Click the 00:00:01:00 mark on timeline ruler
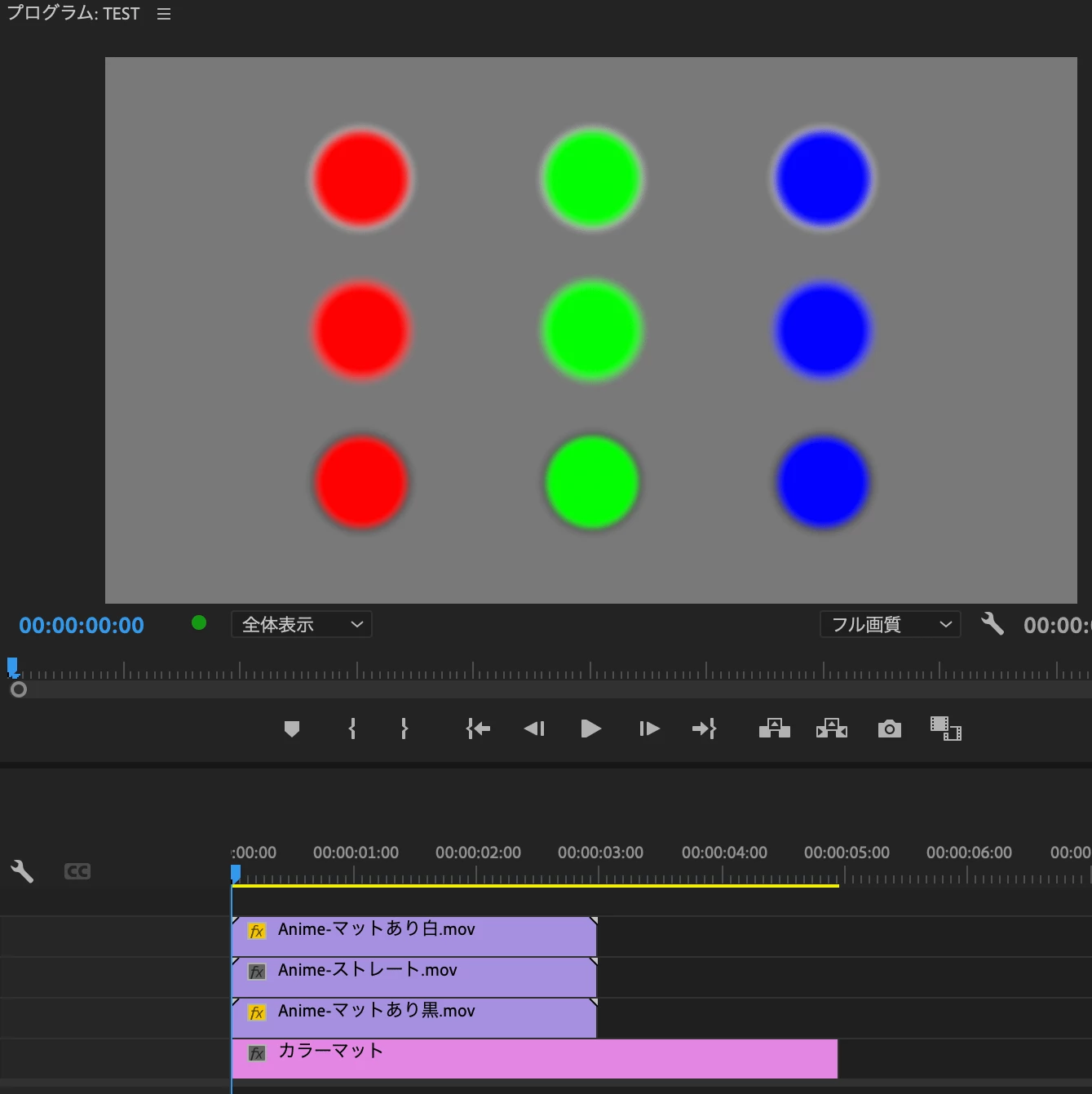This screenshot has width=1092, height=1094. (356, 853)
